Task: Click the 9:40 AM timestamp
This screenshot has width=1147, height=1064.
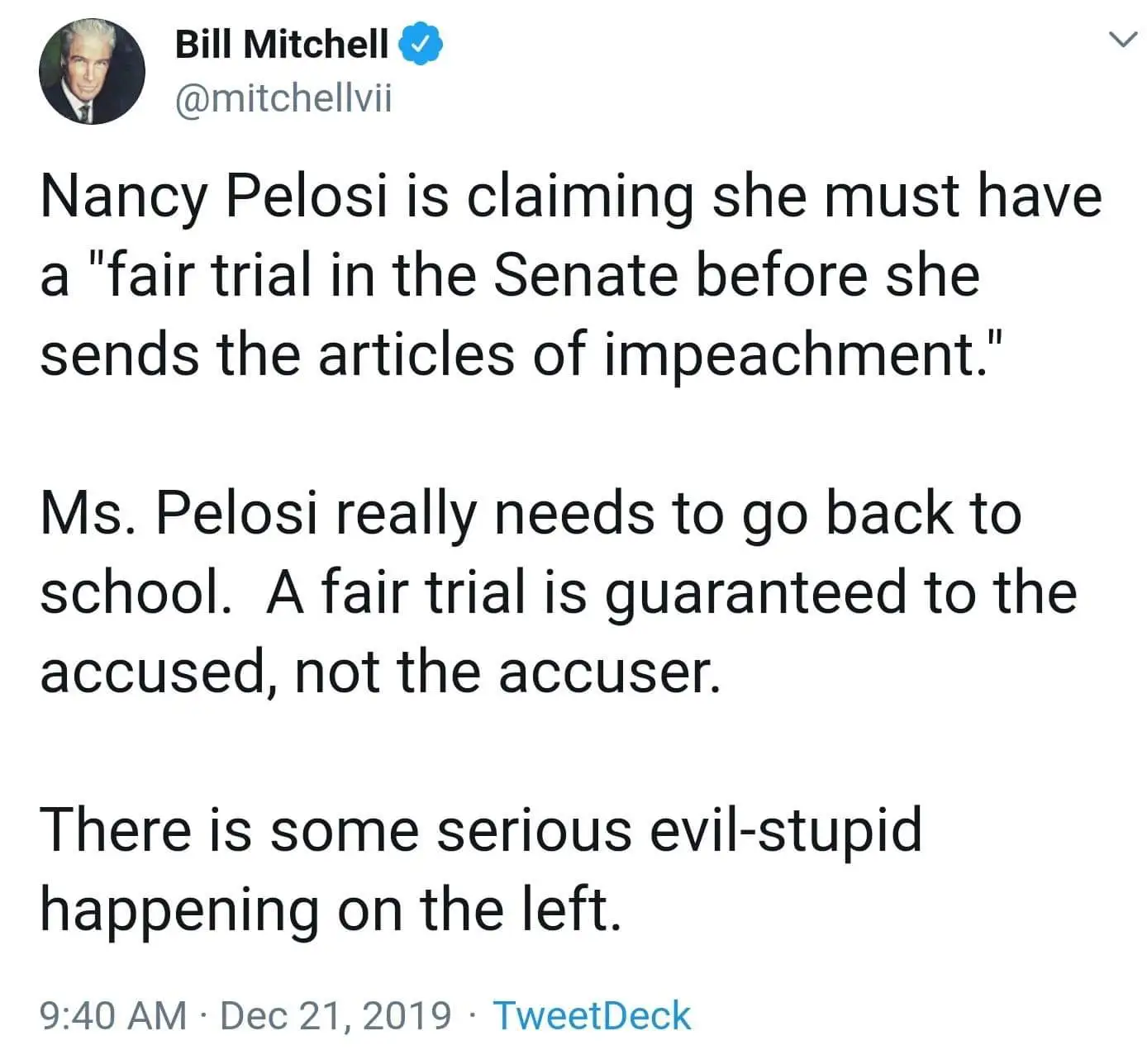Action: [113, 1015]
